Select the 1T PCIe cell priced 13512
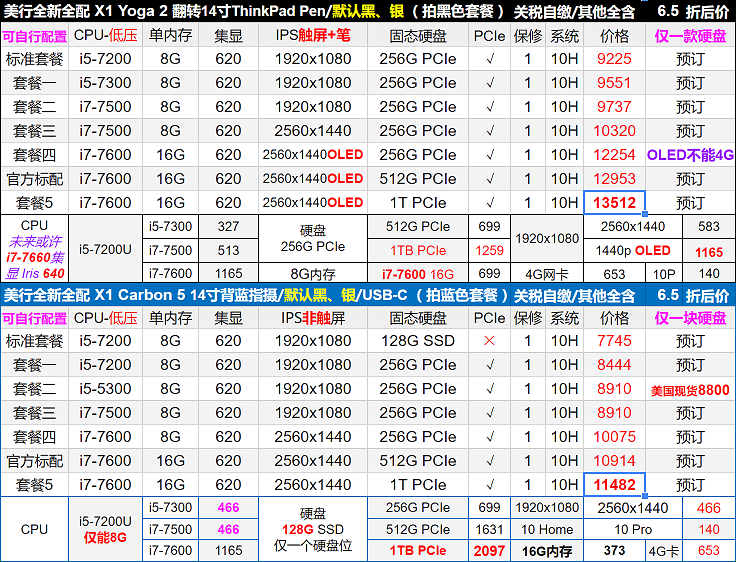736x562 pixels. point(418,202)
